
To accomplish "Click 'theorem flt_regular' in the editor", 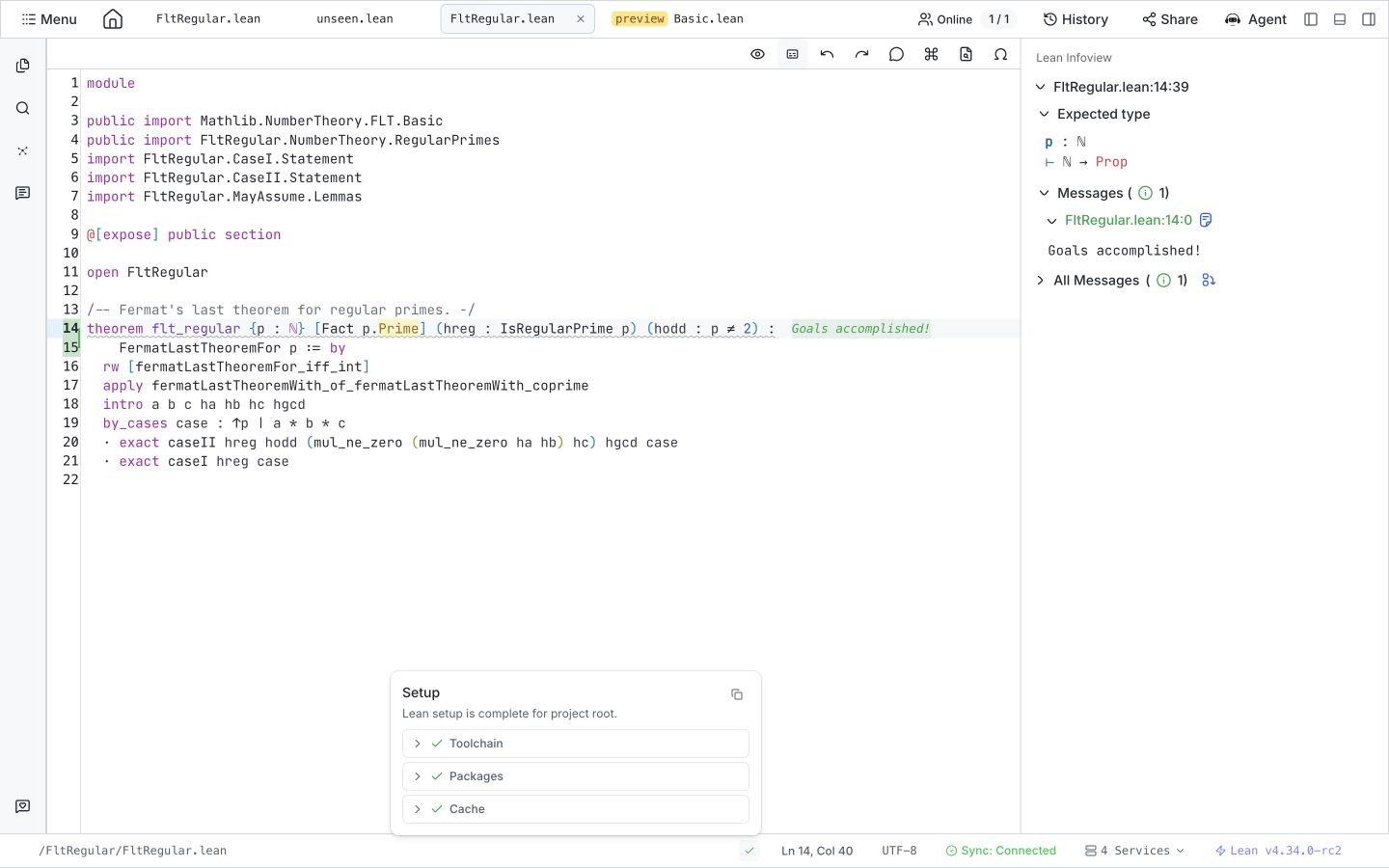I will (x=163, y=329).
